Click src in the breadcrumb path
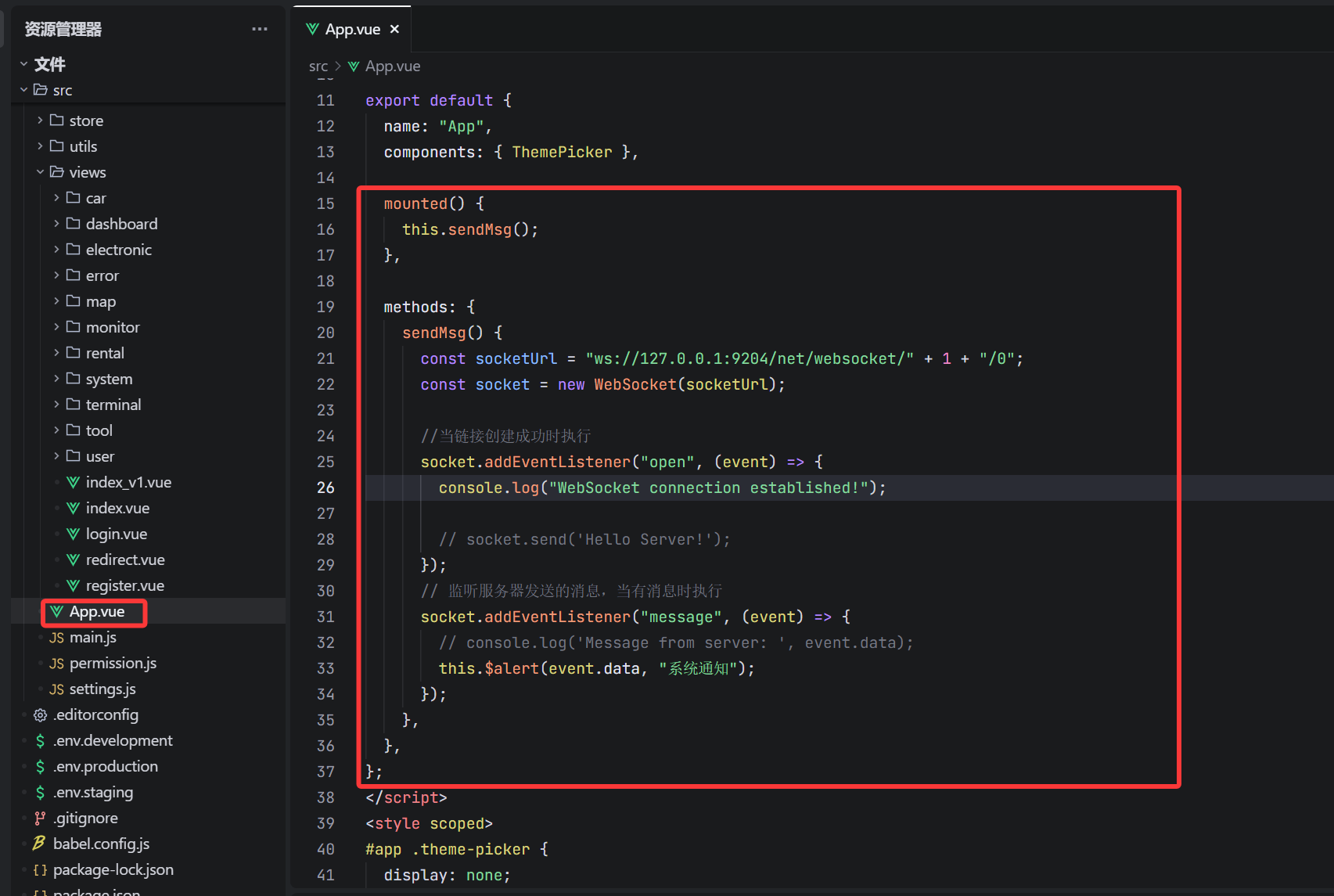Viewport: 1334px width, 896px height. point(318,67)
